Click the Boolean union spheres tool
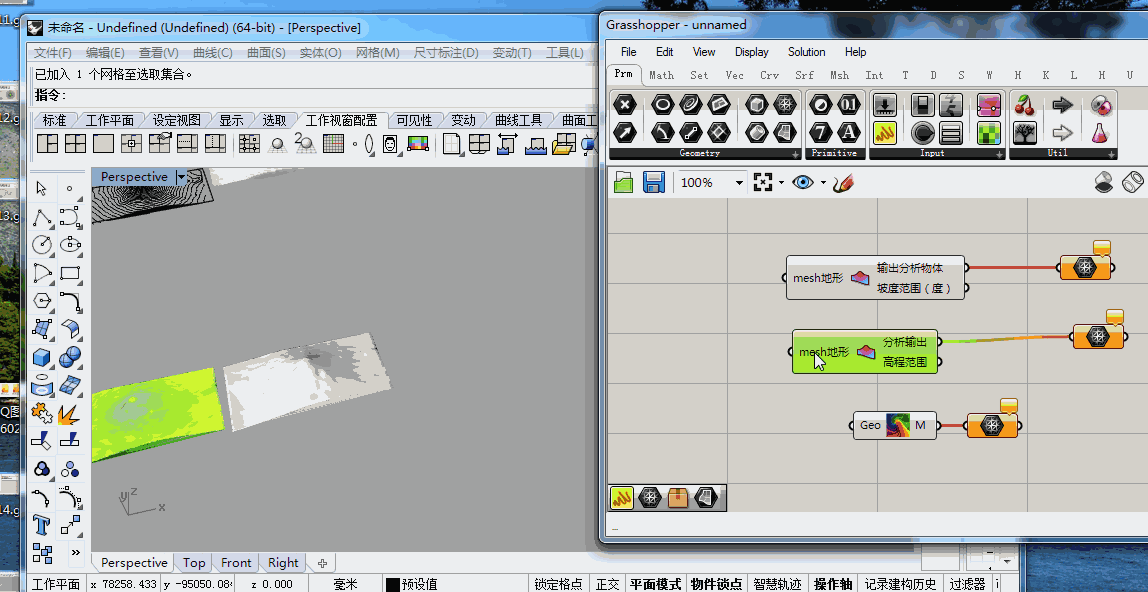 [x=70, y=357]
